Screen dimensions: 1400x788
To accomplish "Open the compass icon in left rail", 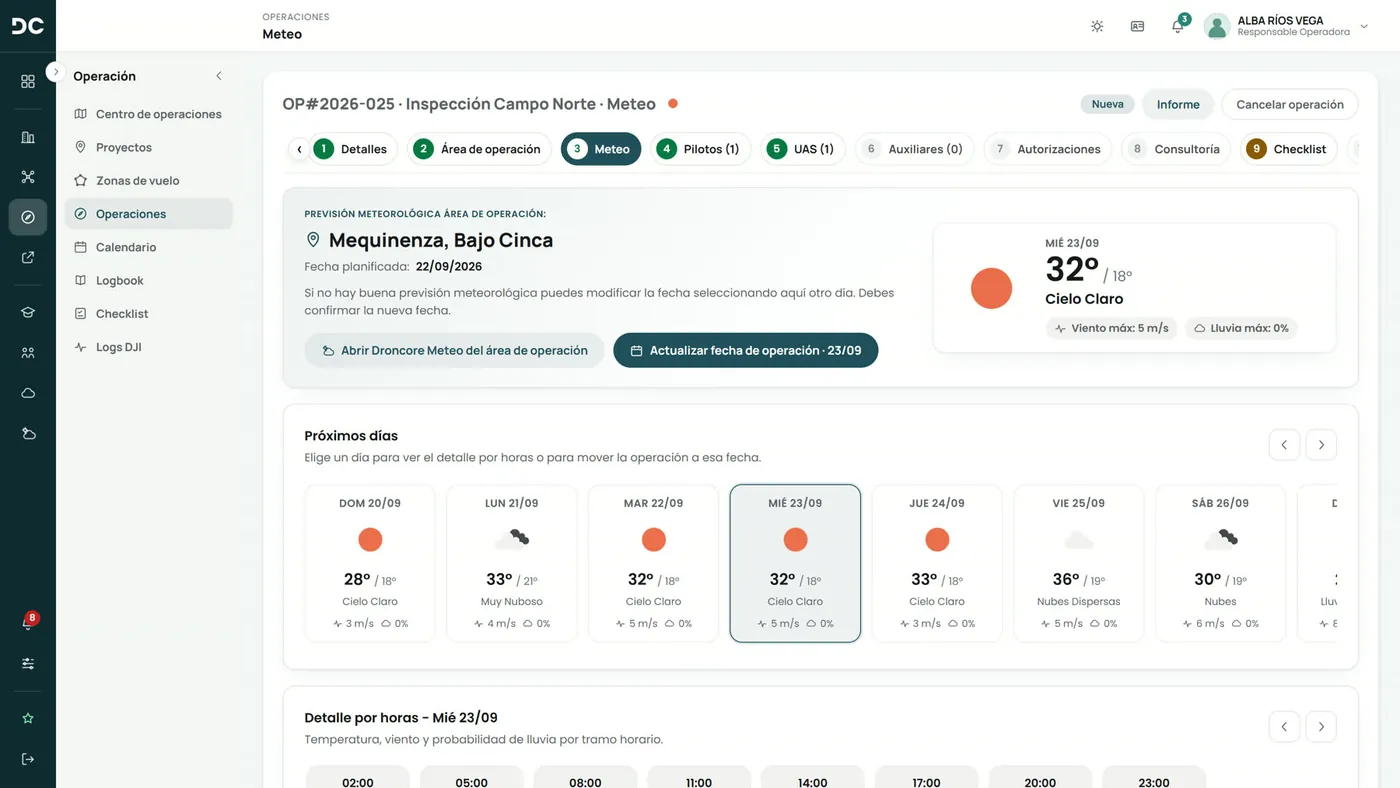I will [28, 217].
